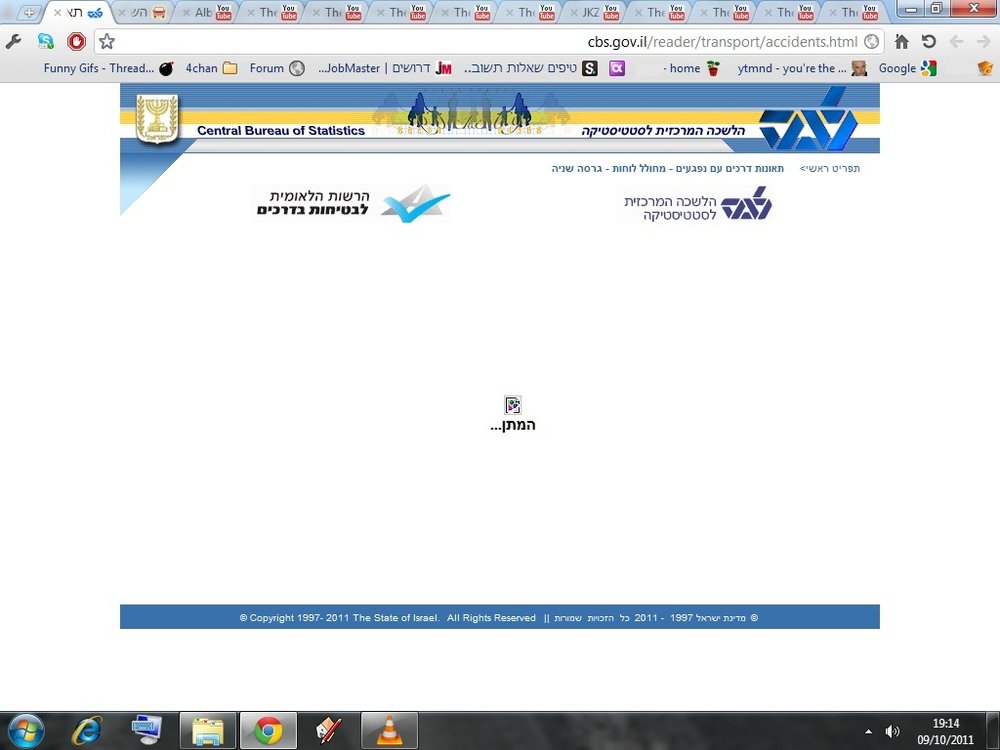1000x750 pixels.
Task: Open Windows Explorer from taskbar
Action: tap(208, 731)
